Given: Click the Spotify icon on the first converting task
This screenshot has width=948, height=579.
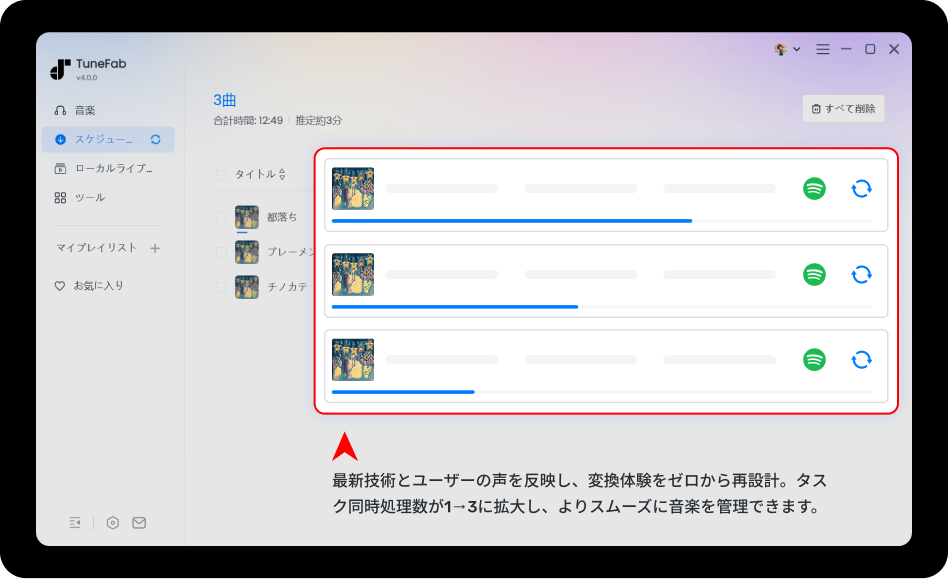Looking at the screenshot, I should pos(814,188).
